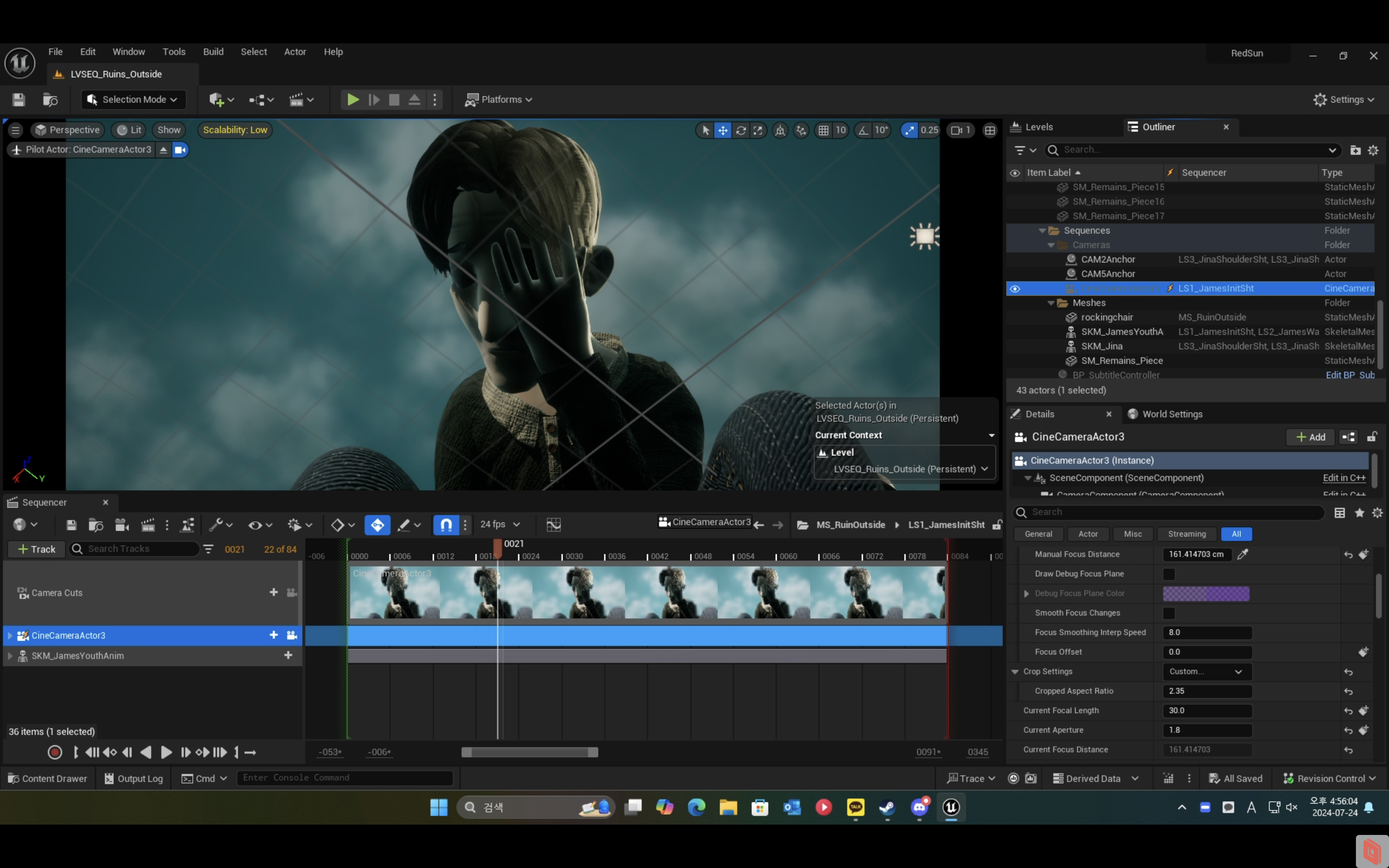
Task: Start Play in editor with the green play button
Action: click(352, 100)
